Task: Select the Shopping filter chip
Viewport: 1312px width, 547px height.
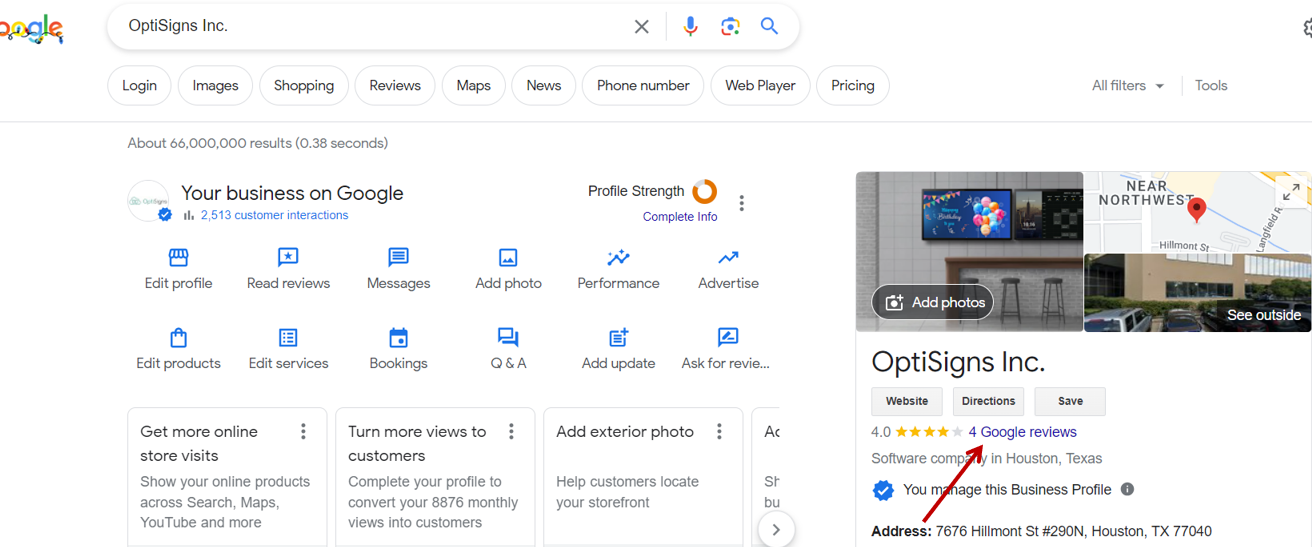Action: click(304, 86)
